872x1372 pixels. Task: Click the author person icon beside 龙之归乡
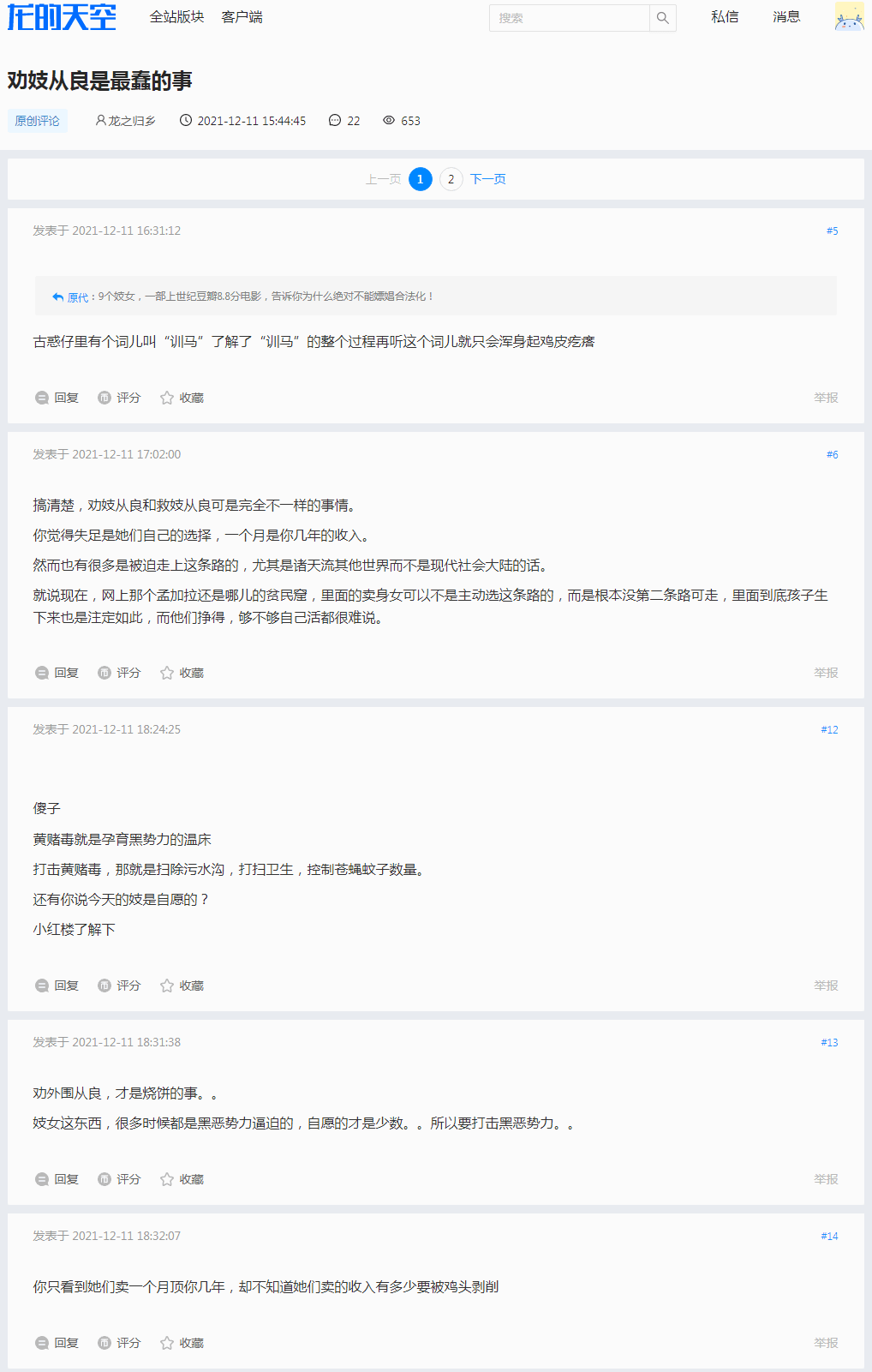[100, 120]
